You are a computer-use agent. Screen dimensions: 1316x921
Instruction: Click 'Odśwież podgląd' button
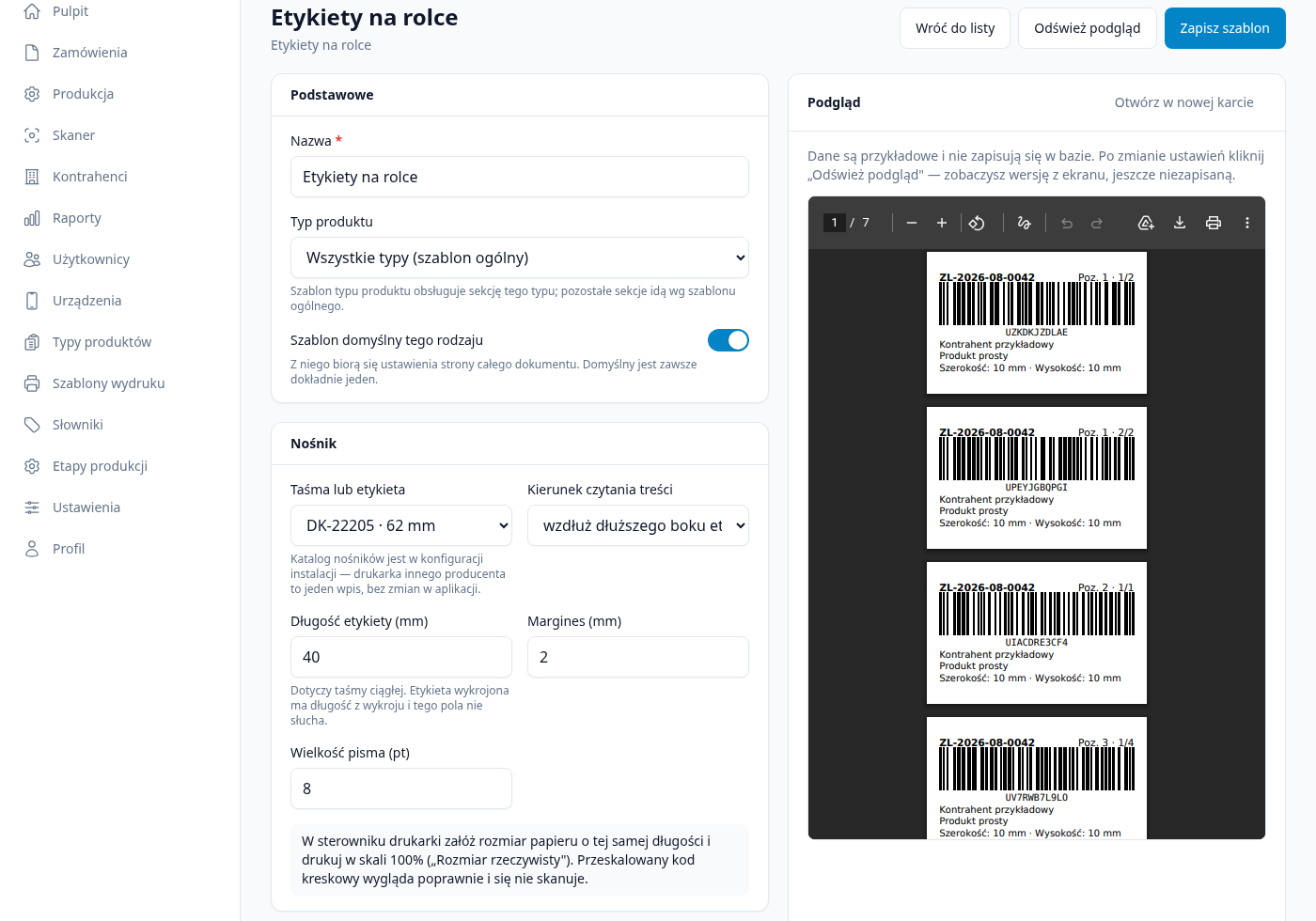coord(1088,28)
